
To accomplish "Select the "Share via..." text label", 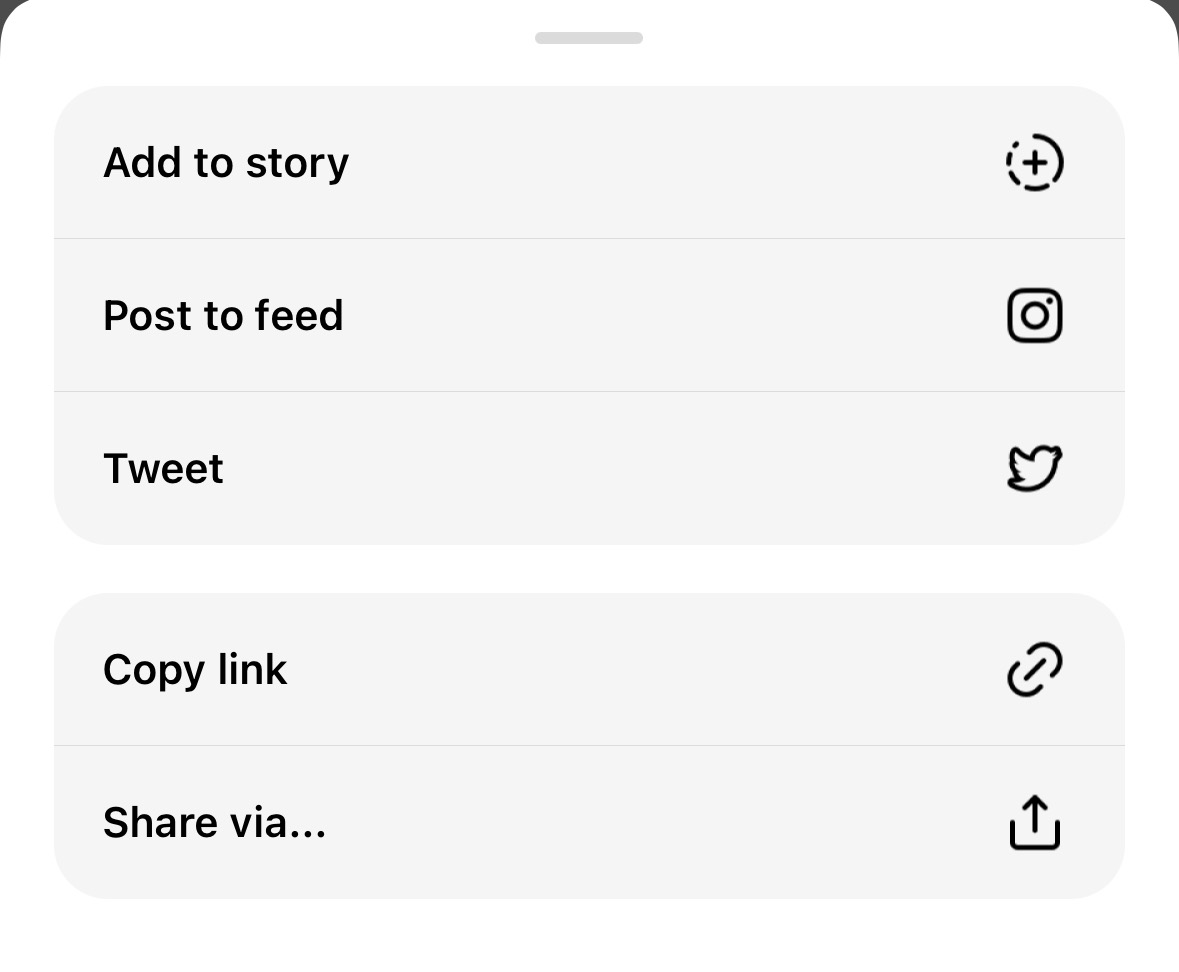I will pyautogui.click(x=214, y=823).
